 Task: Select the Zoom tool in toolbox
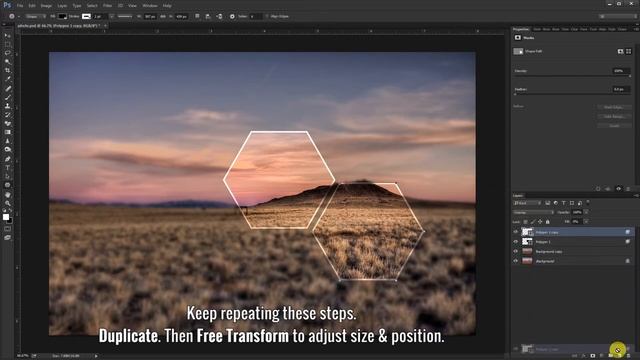[7, 203]
